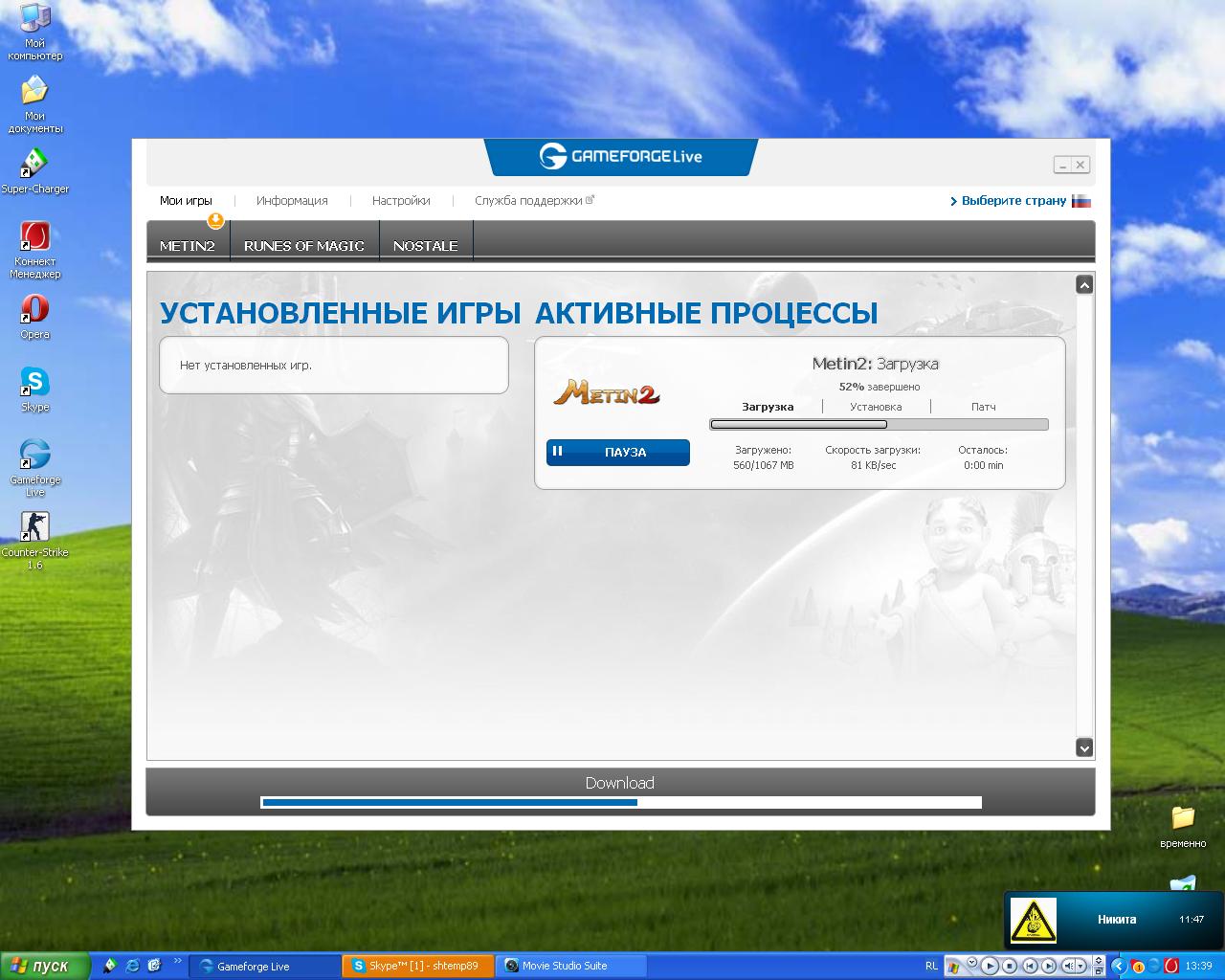Open the Информация tab
This screenshot has width=1225, height=980.
[x=292, y=201]
